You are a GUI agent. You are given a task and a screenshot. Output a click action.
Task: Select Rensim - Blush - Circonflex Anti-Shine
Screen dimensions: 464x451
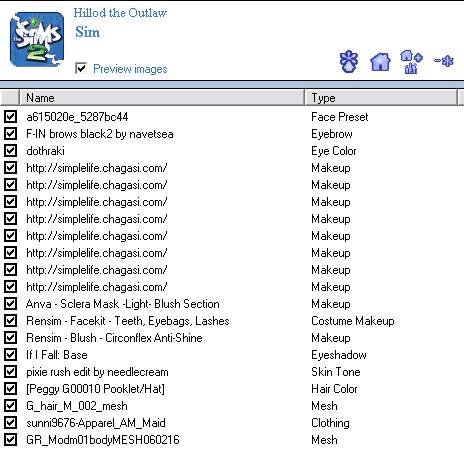(x=114, y=338)
